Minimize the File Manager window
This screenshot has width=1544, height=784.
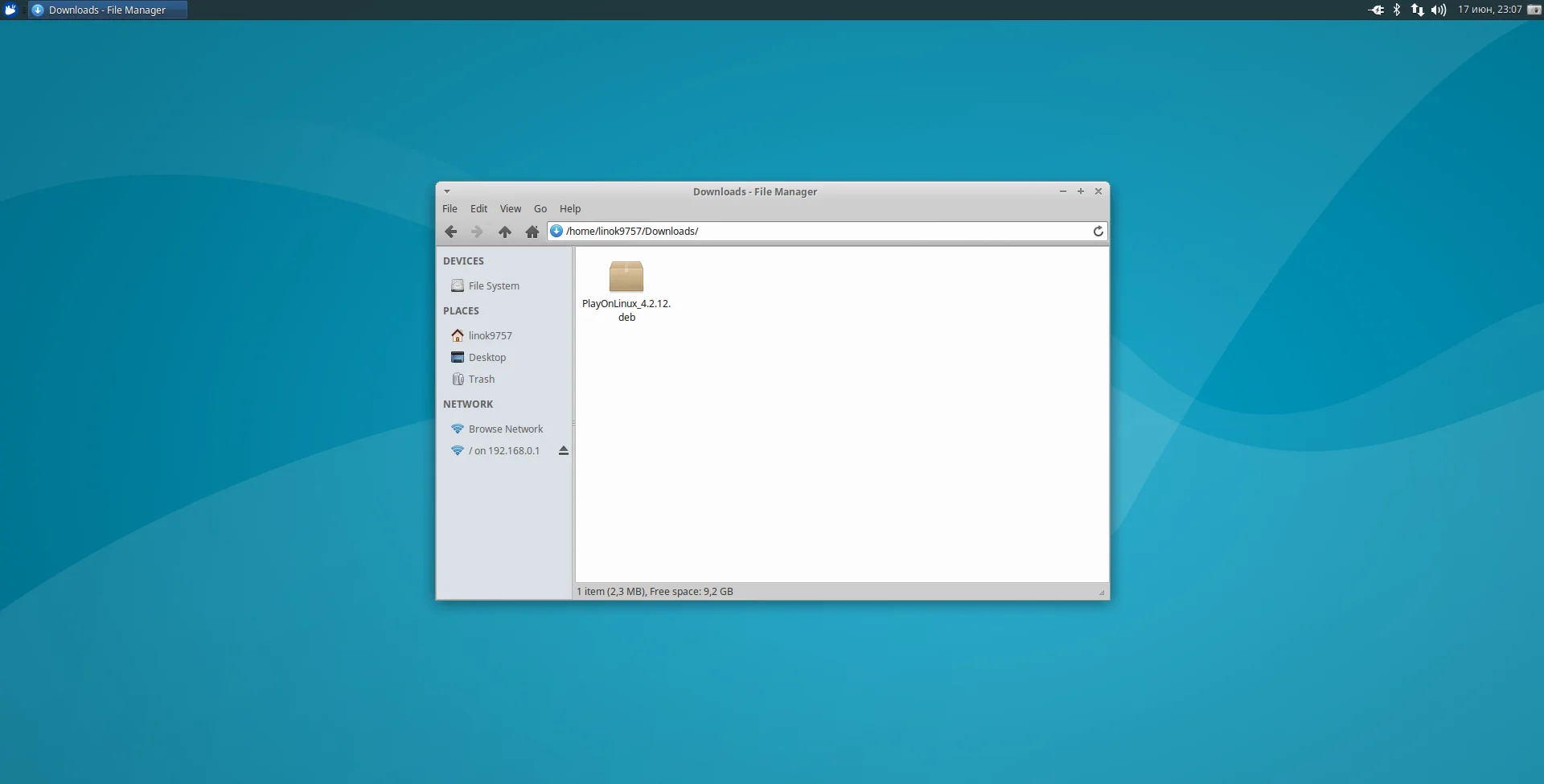click(x=1063, y=191)
